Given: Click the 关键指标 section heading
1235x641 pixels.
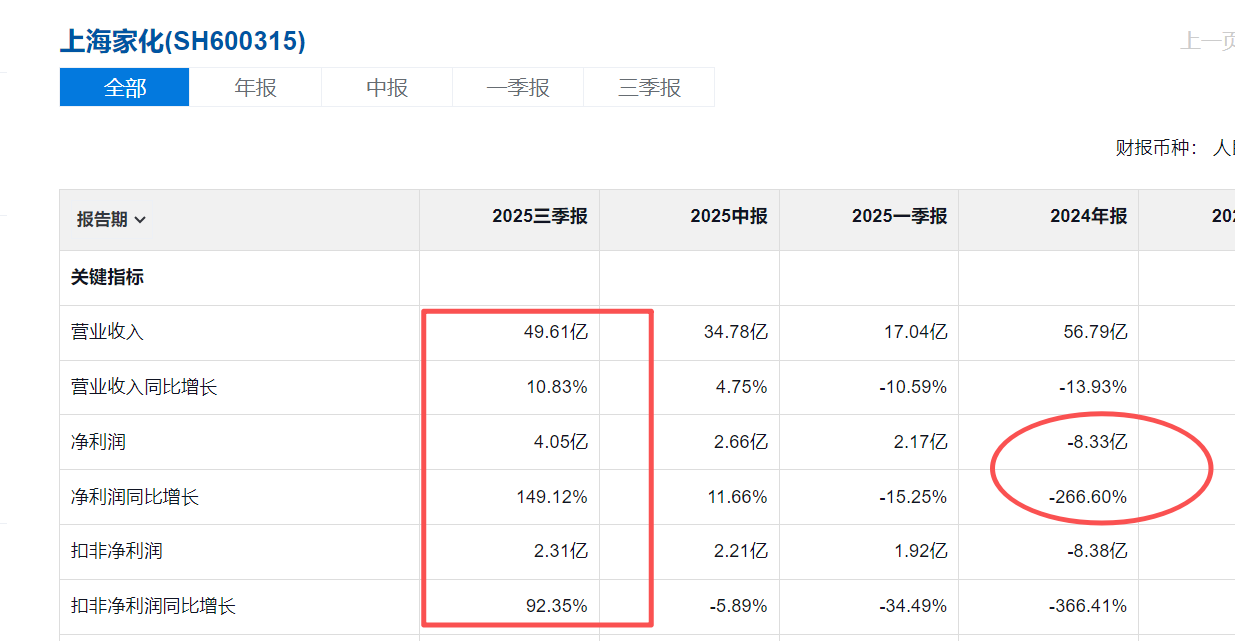Looking at the screenshot, I should 107,277.
